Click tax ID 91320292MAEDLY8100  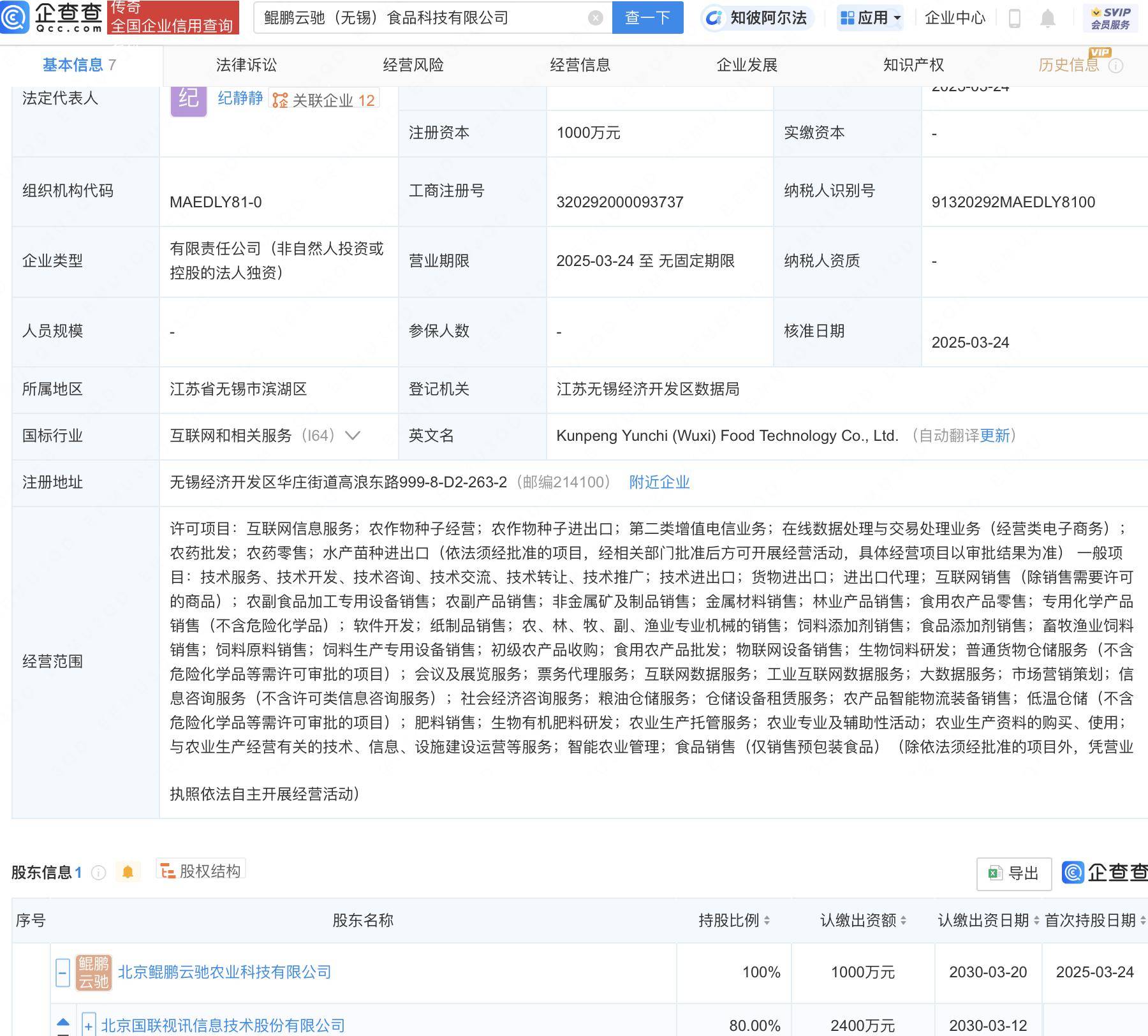pos(1013,202)
